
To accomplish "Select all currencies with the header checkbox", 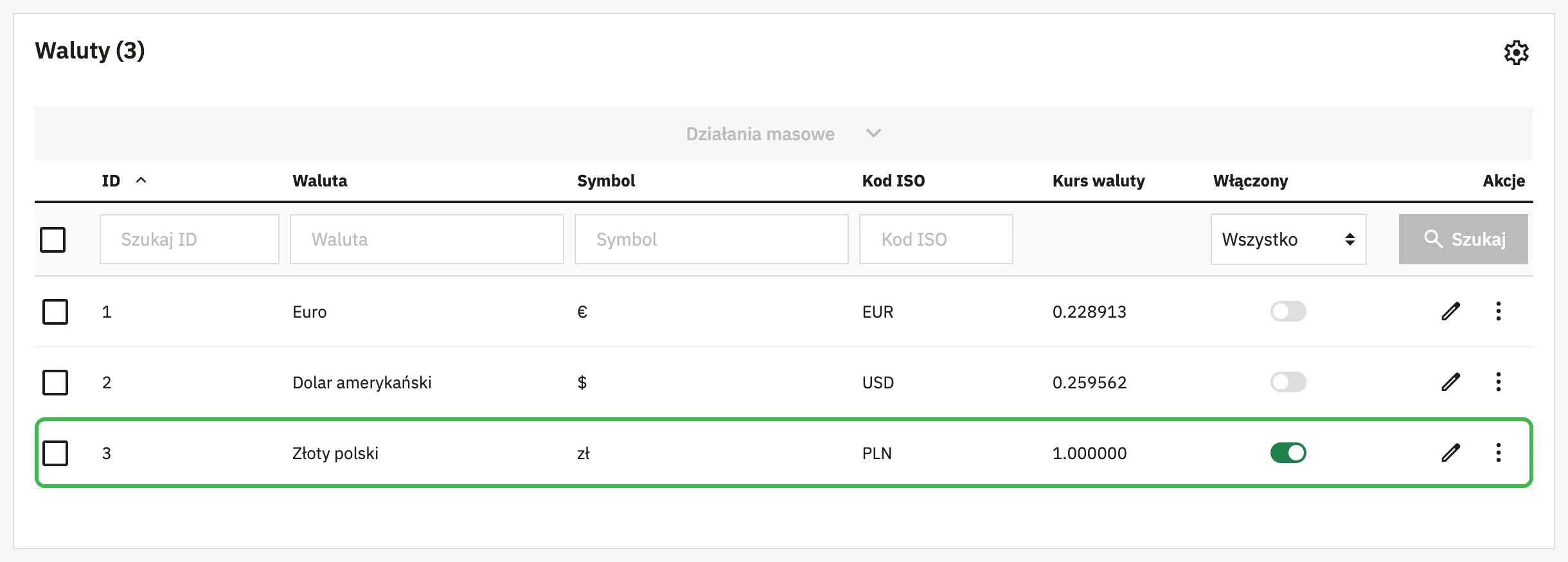I will coord(53,239).
